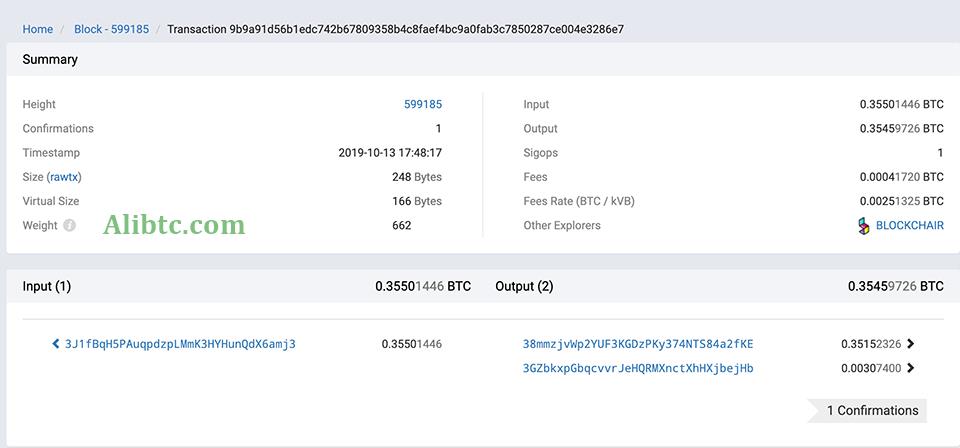This screenshot has height=448, width=960.
Task: Open output address 3GZbkxpGbqcvvrJeHQRMXnctXhHXjbejHb
Action: 638,368
